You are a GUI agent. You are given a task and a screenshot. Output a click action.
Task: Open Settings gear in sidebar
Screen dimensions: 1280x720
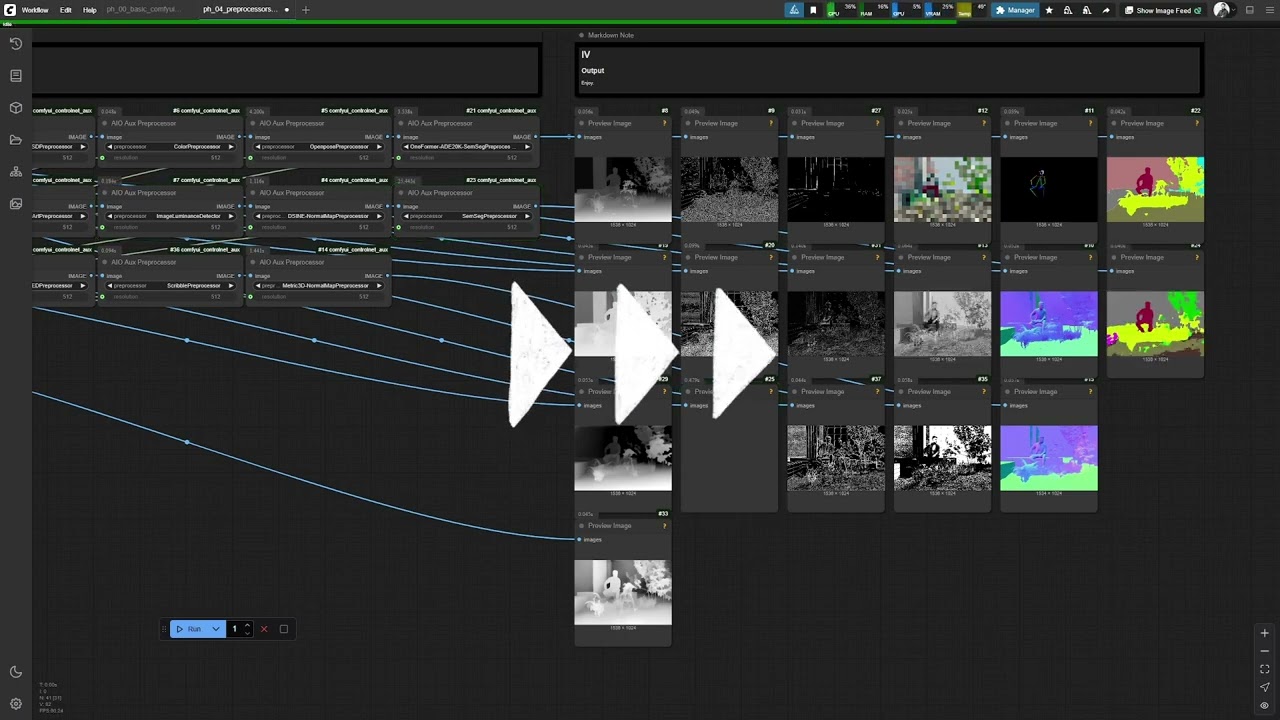pyautogui.click(x=16, y=704)
